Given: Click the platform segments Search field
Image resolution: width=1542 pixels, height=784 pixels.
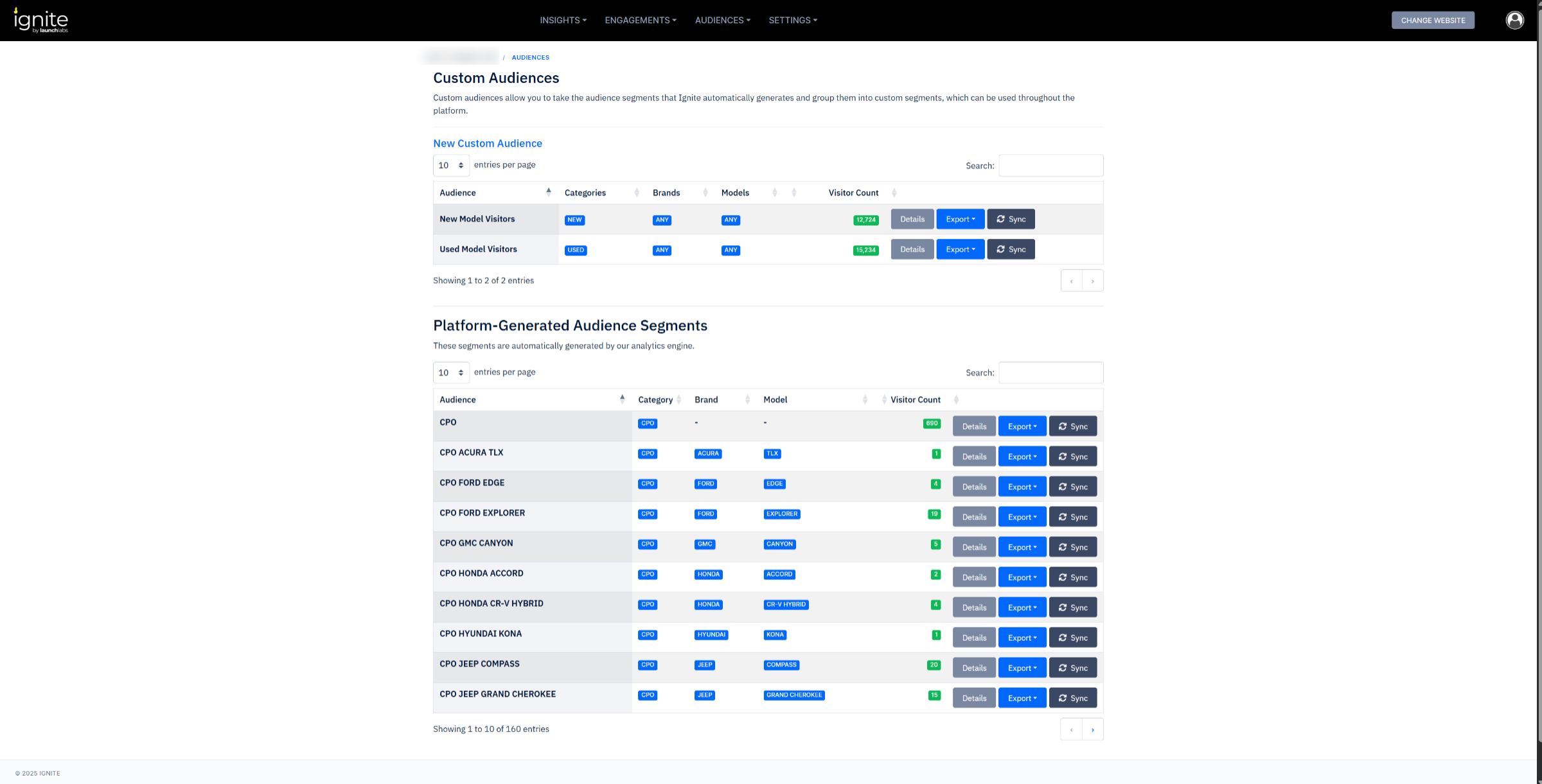Looking at the screenshot, I should pyautogui.click(x=1050, y=372).
